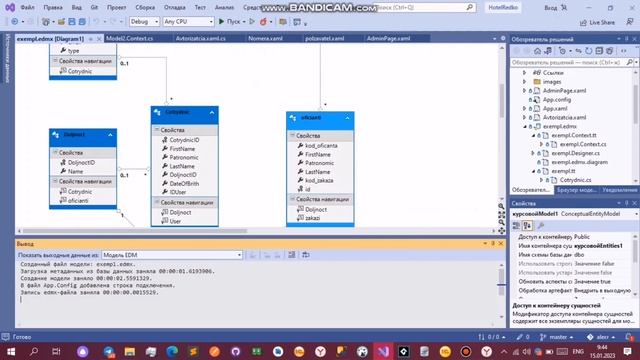Toggle auto-hide pin of Solution Explorer panel

pos(627,39)
